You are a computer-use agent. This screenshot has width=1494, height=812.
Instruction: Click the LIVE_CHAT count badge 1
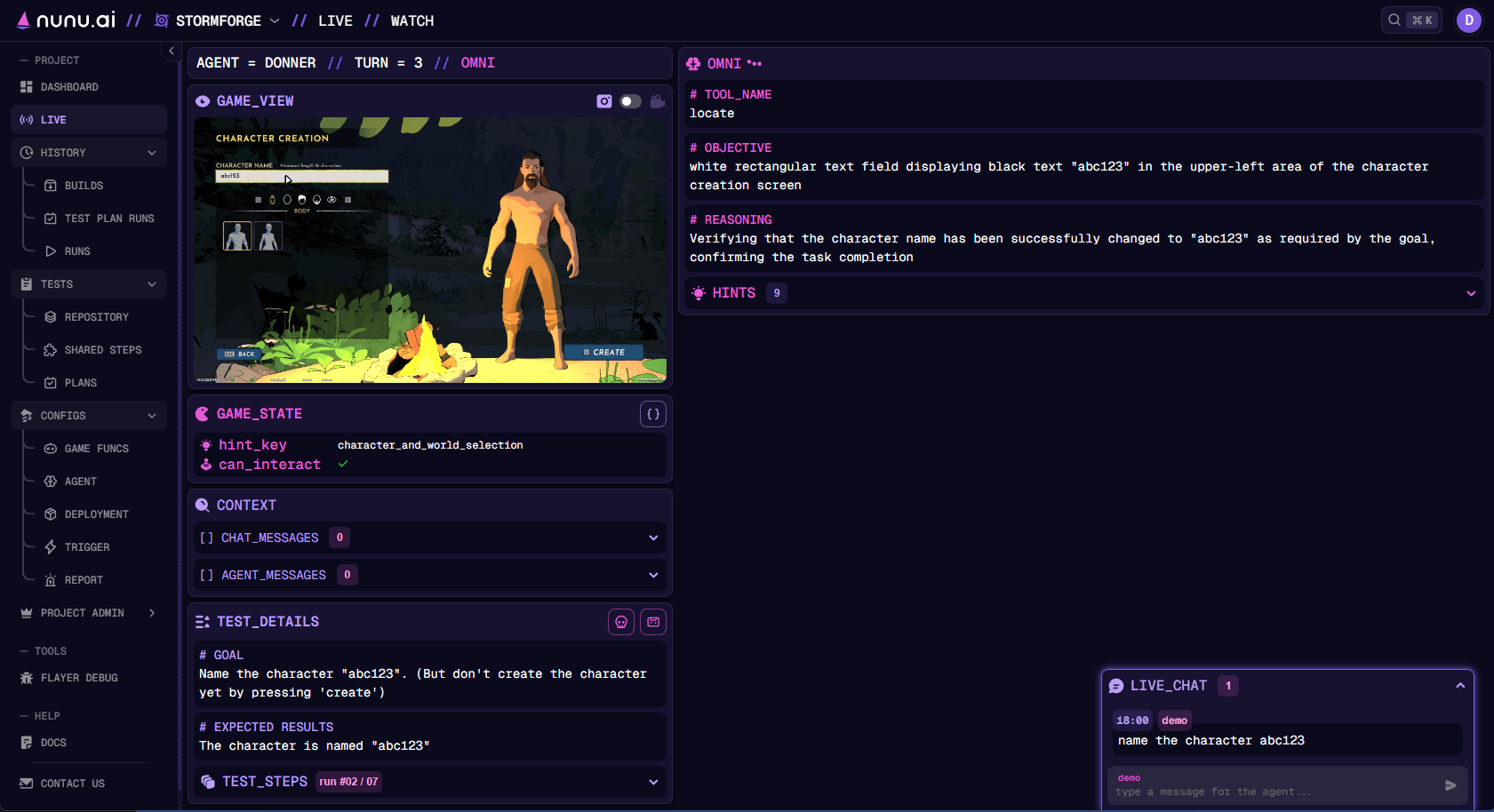click(x=1228, y=686)
